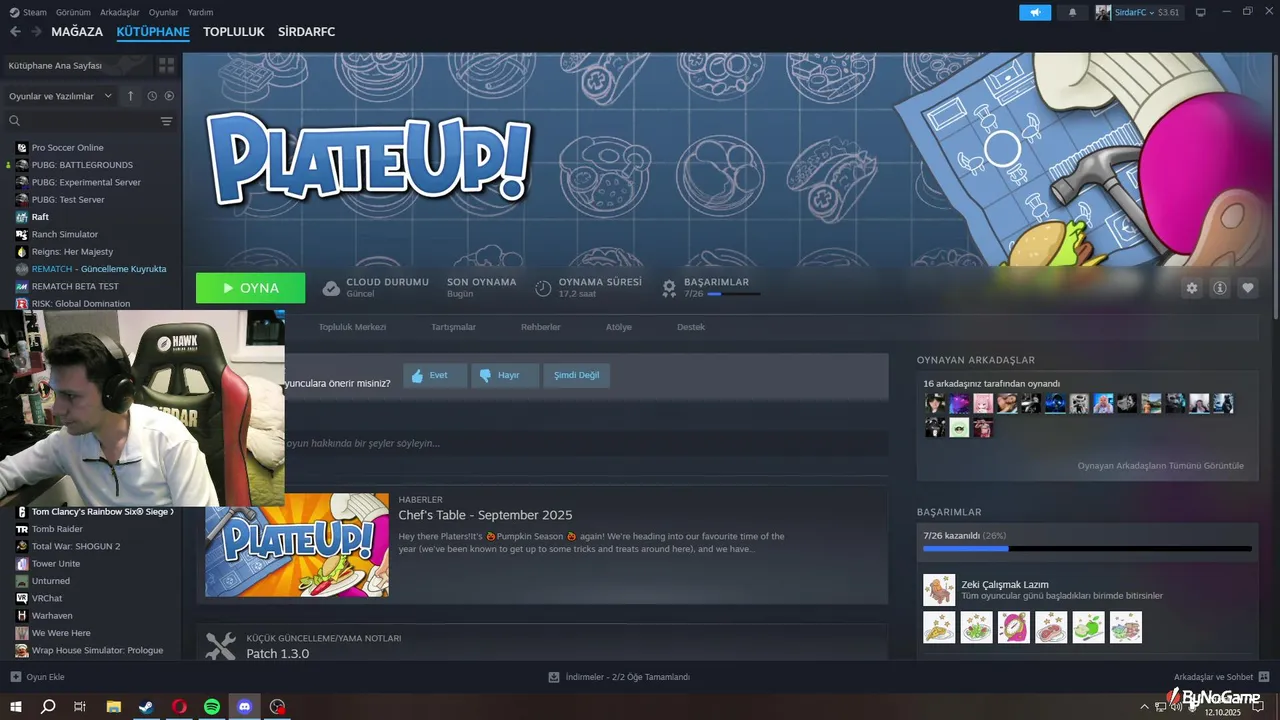Click the Zeki Çalışmak Lazım achievement icon
The height and width of the screenshot is (720, 1280).
point(939,590)
